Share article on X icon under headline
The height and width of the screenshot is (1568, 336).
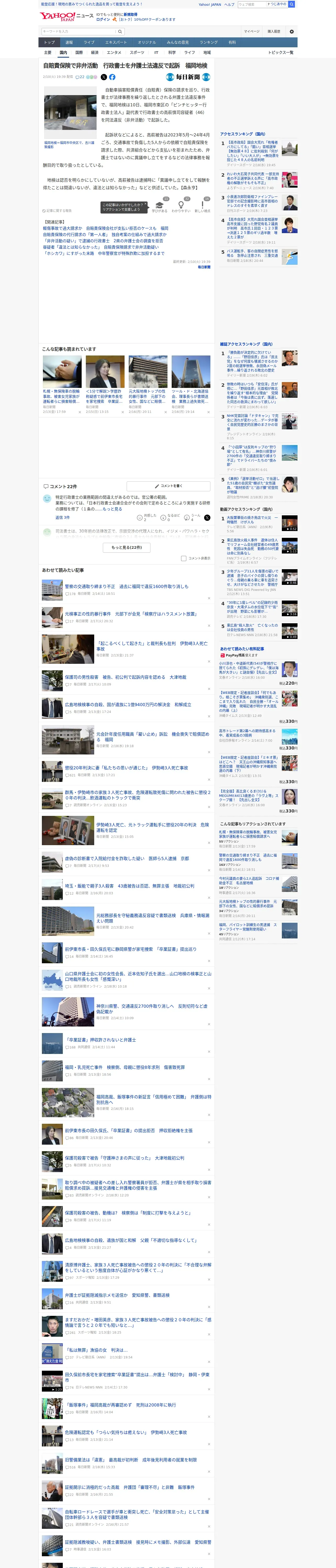coord(104,77)
